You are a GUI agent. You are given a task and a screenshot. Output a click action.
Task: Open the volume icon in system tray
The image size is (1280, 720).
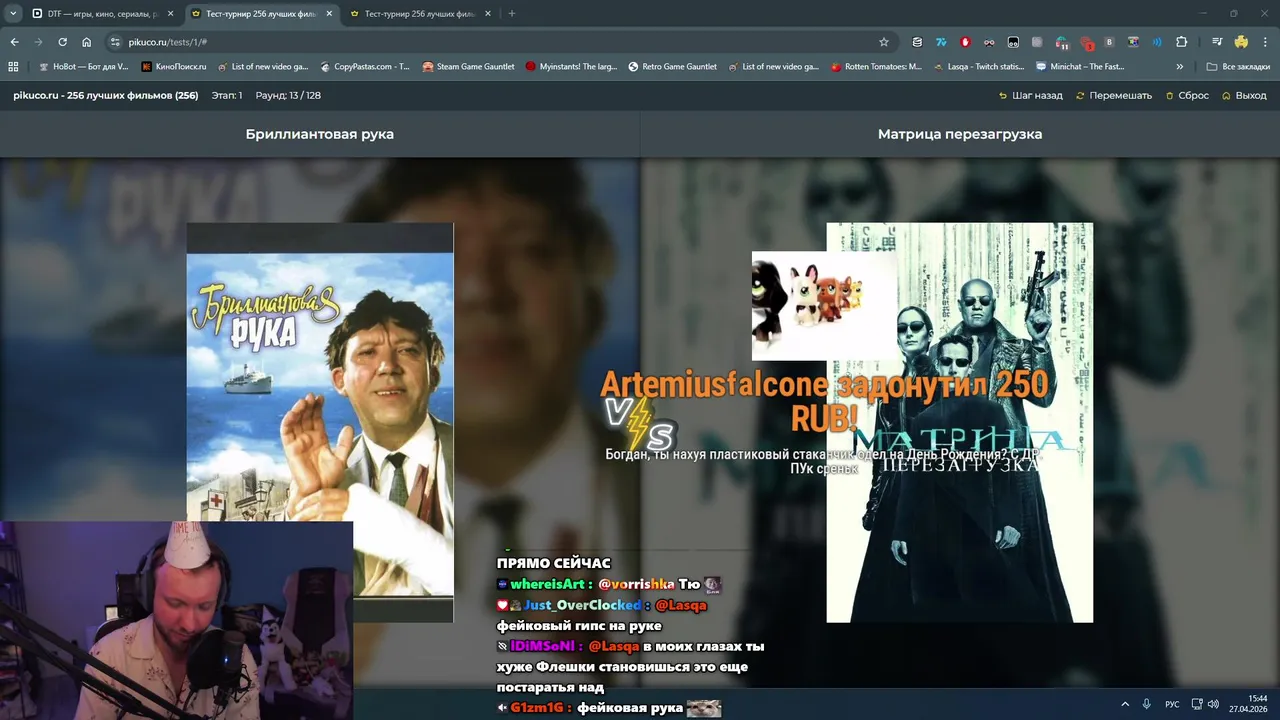pyautogui.click(x=1213, y=704)
